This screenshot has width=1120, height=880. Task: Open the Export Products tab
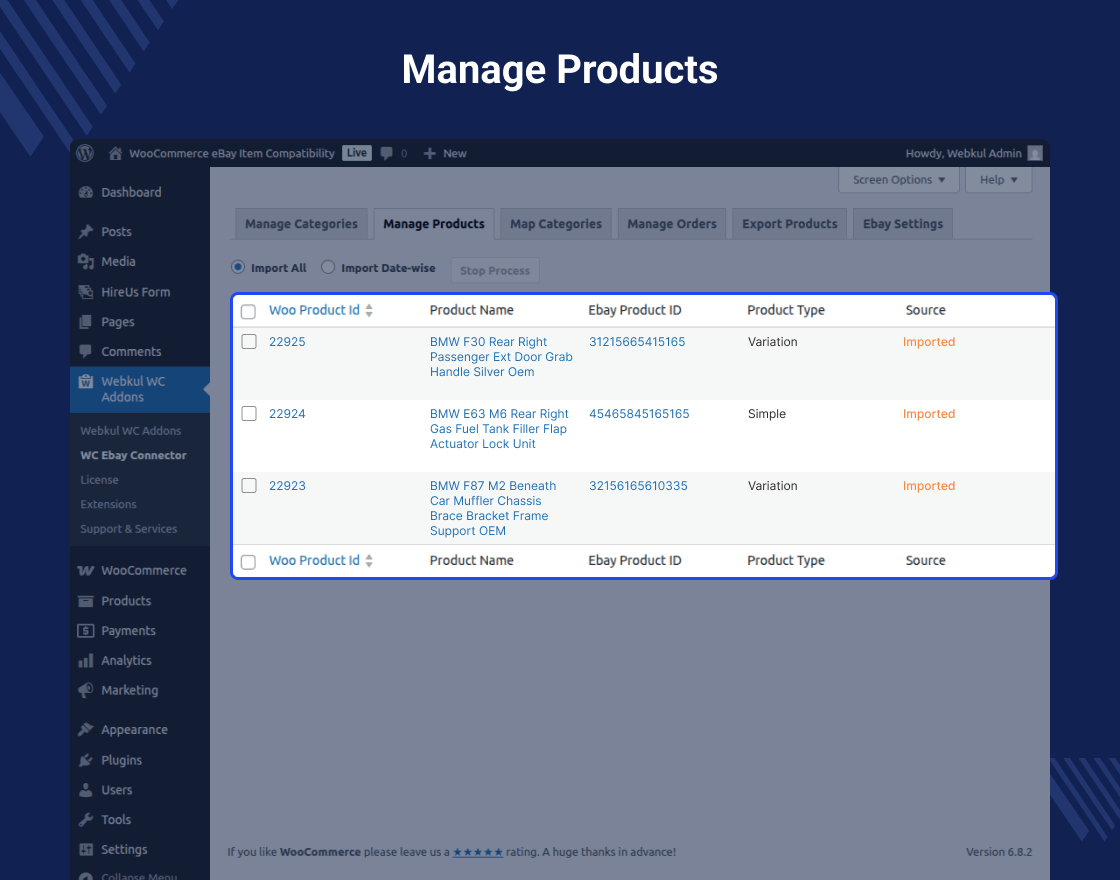pos(789,224)
